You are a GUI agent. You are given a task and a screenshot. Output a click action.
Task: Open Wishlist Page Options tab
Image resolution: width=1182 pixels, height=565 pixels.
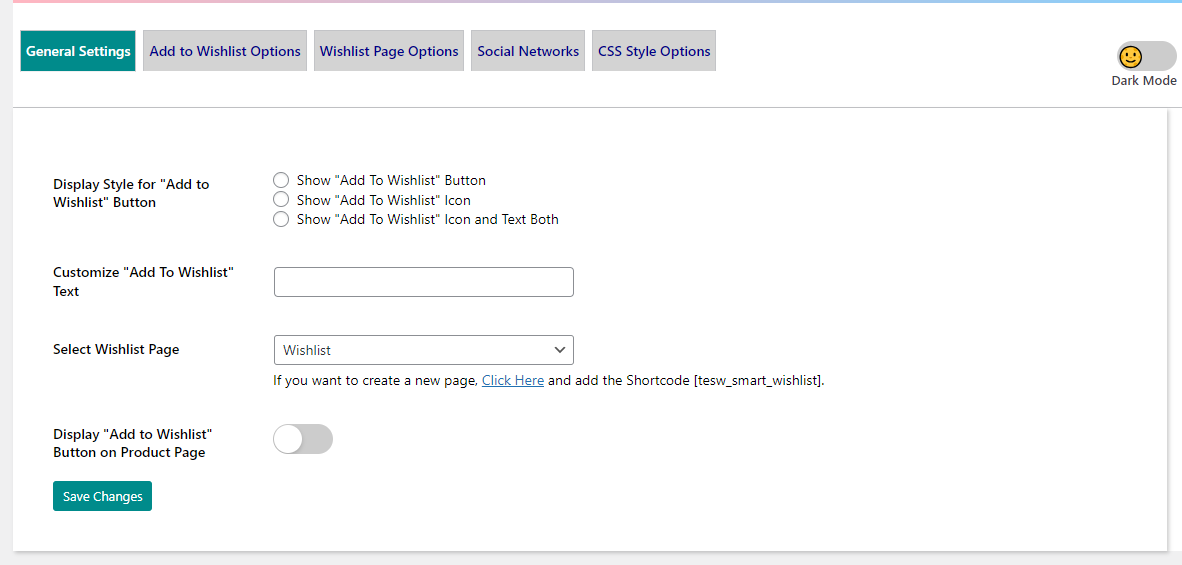tap(389, 51)
